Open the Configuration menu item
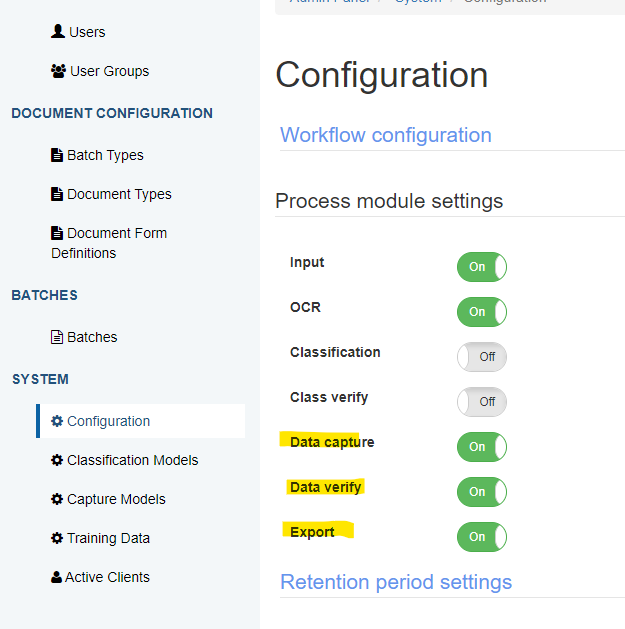Viewport: 625px width, 629px height. [108, 421]
